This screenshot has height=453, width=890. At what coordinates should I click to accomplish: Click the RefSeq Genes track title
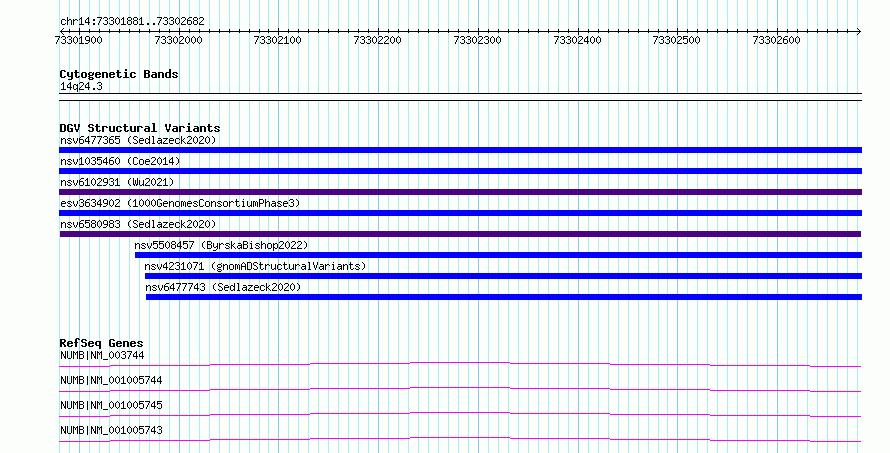101,343
